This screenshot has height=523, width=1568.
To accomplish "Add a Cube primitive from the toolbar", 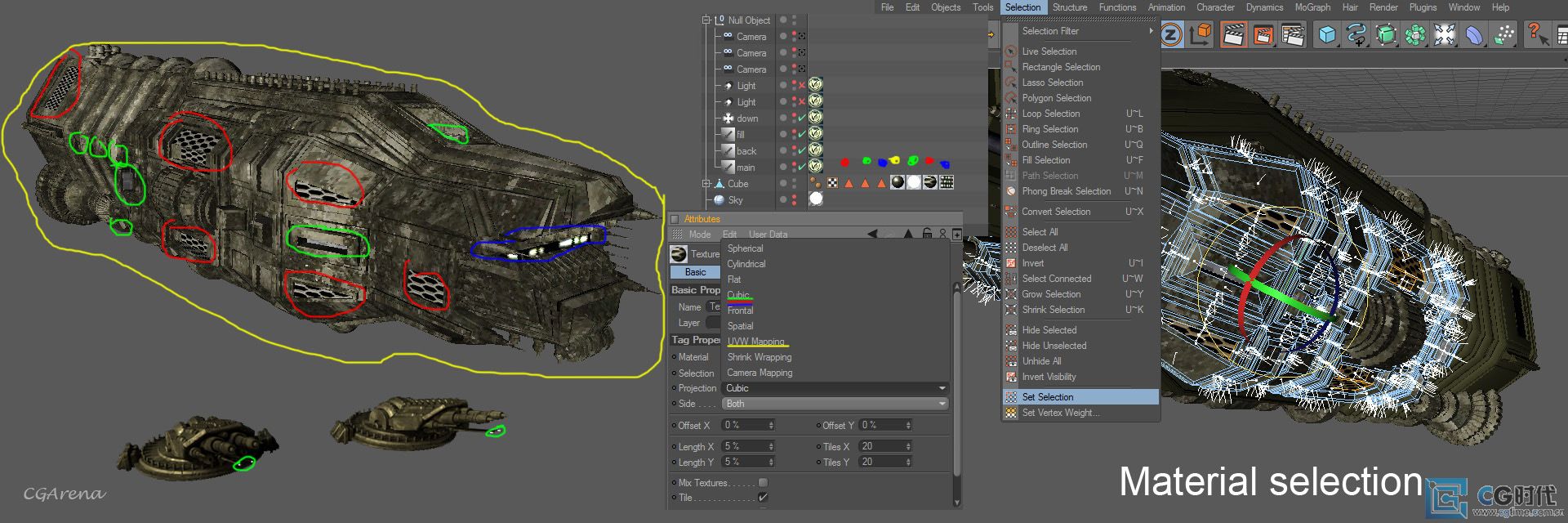I will click(x=1327, y=34).
